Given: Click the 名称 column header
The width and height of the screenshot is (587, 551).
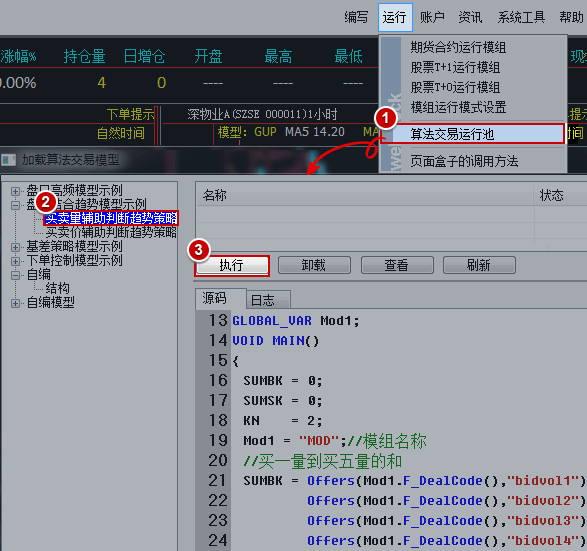Looking at the screenshot, I should (x=364, y=195).
